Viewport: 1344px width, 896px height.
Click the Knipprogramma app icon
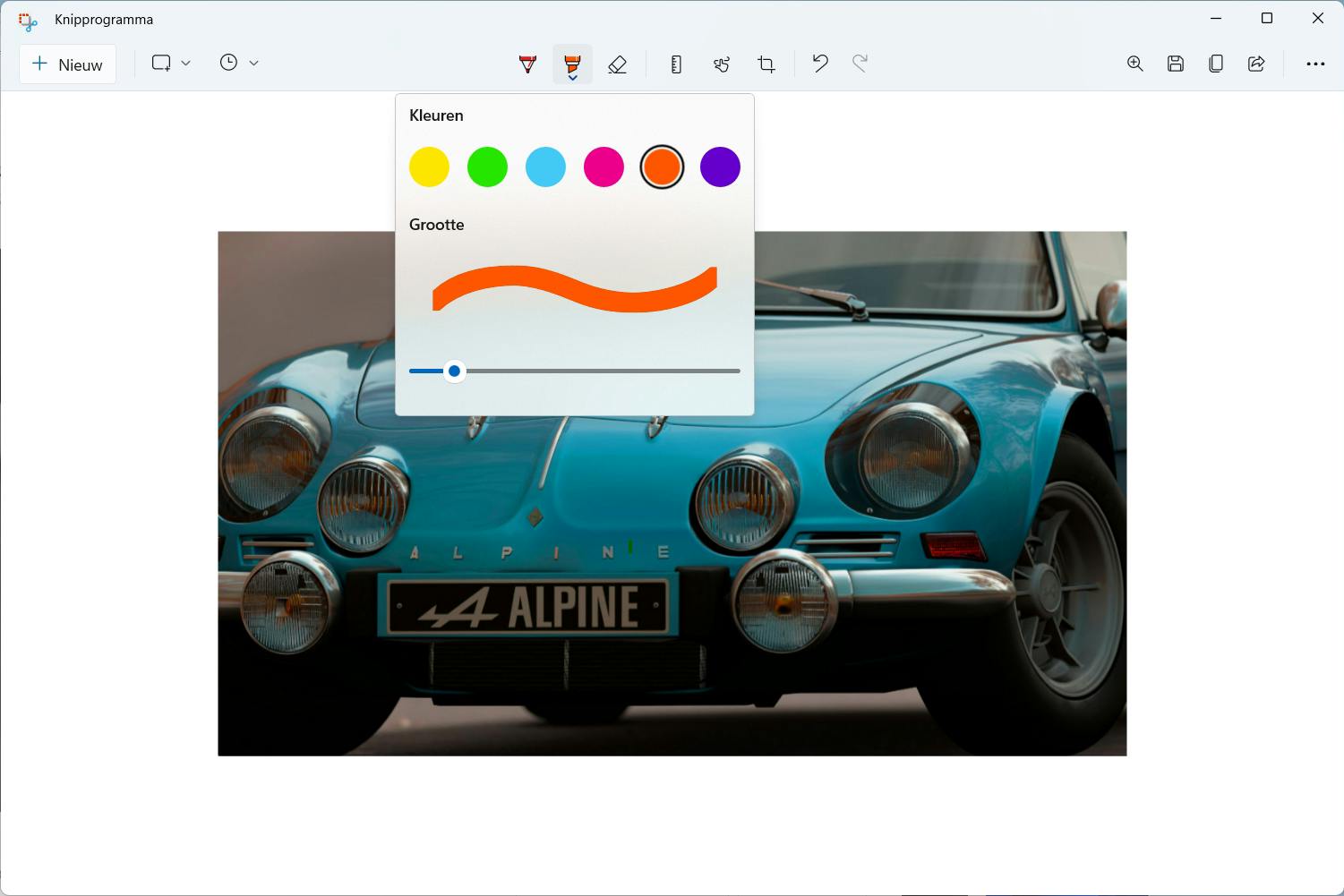[28, 20]
